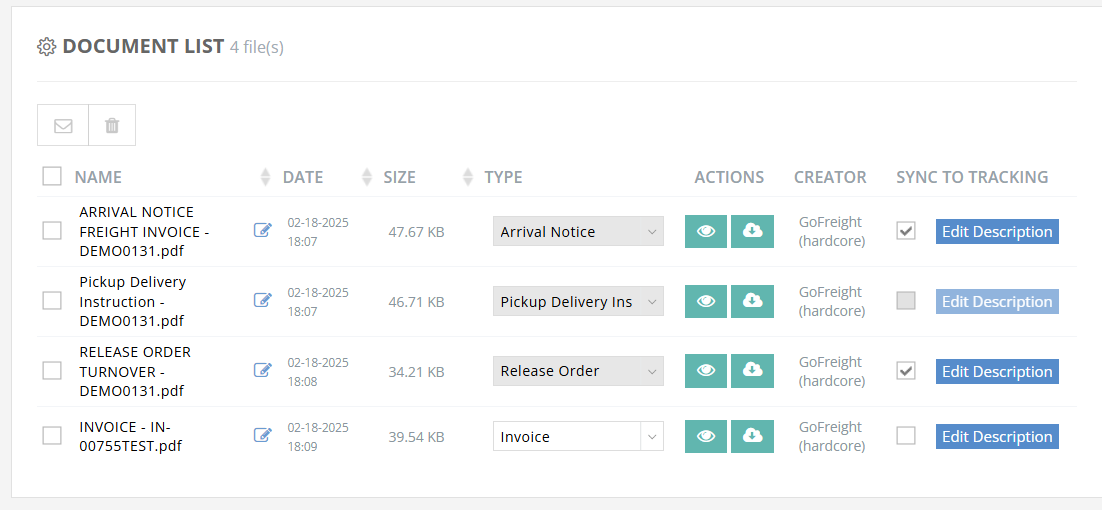The image size is (1102, 510).
Task: Uncheck Sync to Tracking for Release Order
Action: click(x=906, y=371)
